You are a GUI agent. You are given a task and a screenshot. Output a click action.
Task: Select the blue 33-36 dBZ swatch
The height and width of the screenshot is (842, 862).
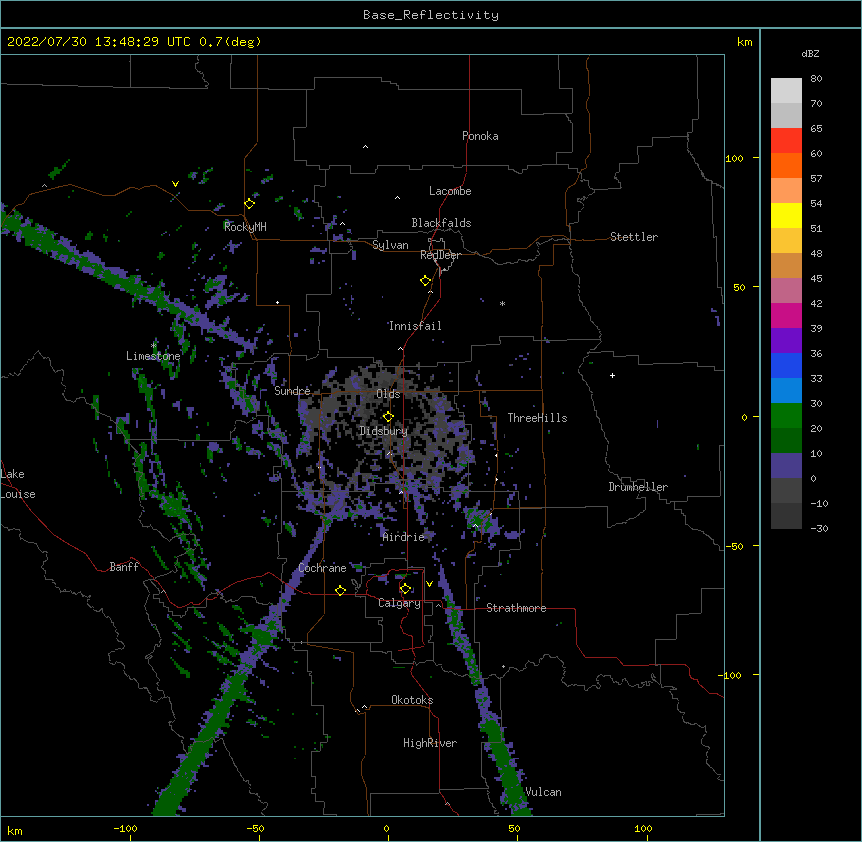click(x=786, y=365)
